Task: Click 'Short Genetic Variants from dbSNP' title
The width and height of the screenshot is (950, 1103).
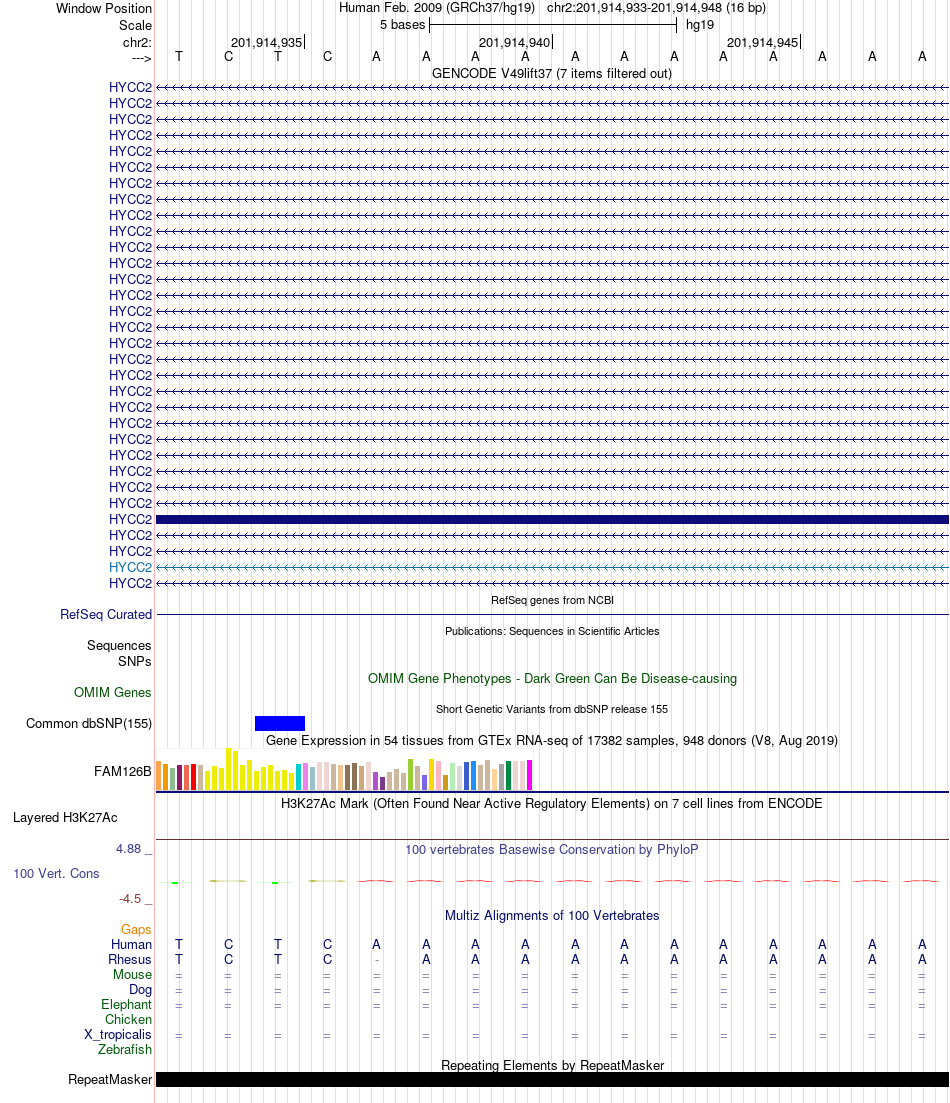Action: pos(552,709)
